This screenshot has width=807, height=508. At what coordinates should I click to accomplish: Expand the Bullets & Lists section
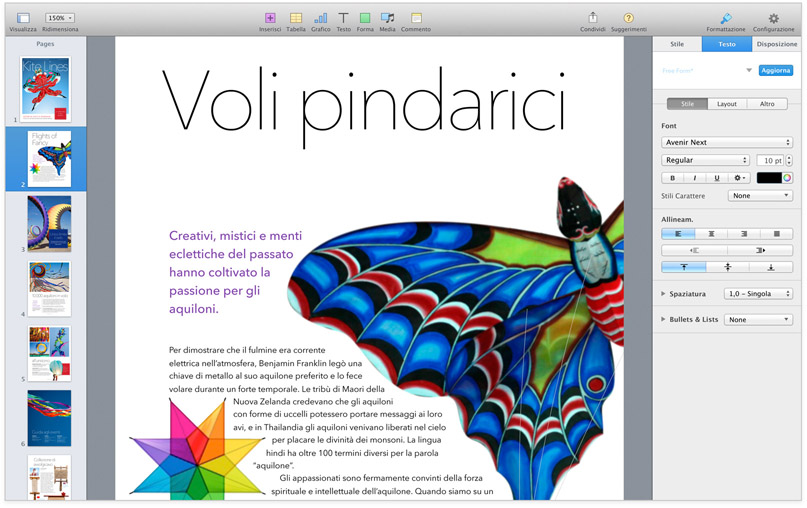(x=663, y=320)
